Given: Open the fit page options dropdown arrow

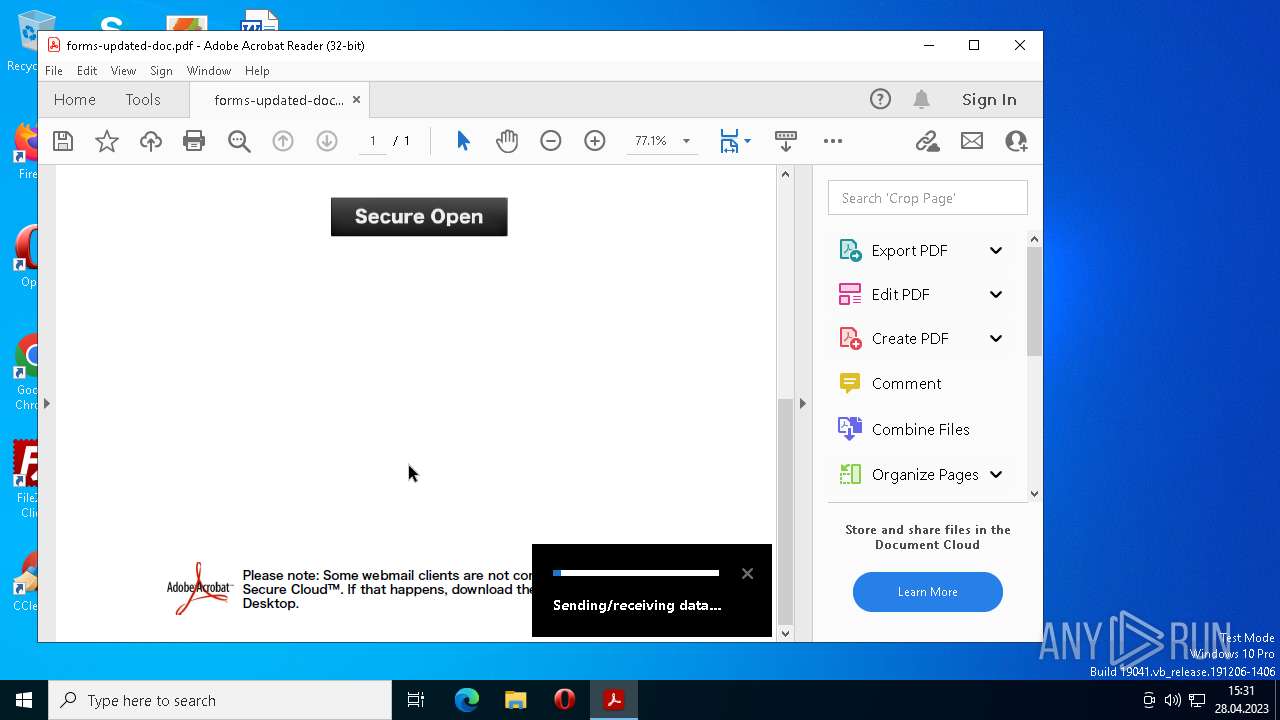Looking at the screenshot, I should tap(747, 141).
